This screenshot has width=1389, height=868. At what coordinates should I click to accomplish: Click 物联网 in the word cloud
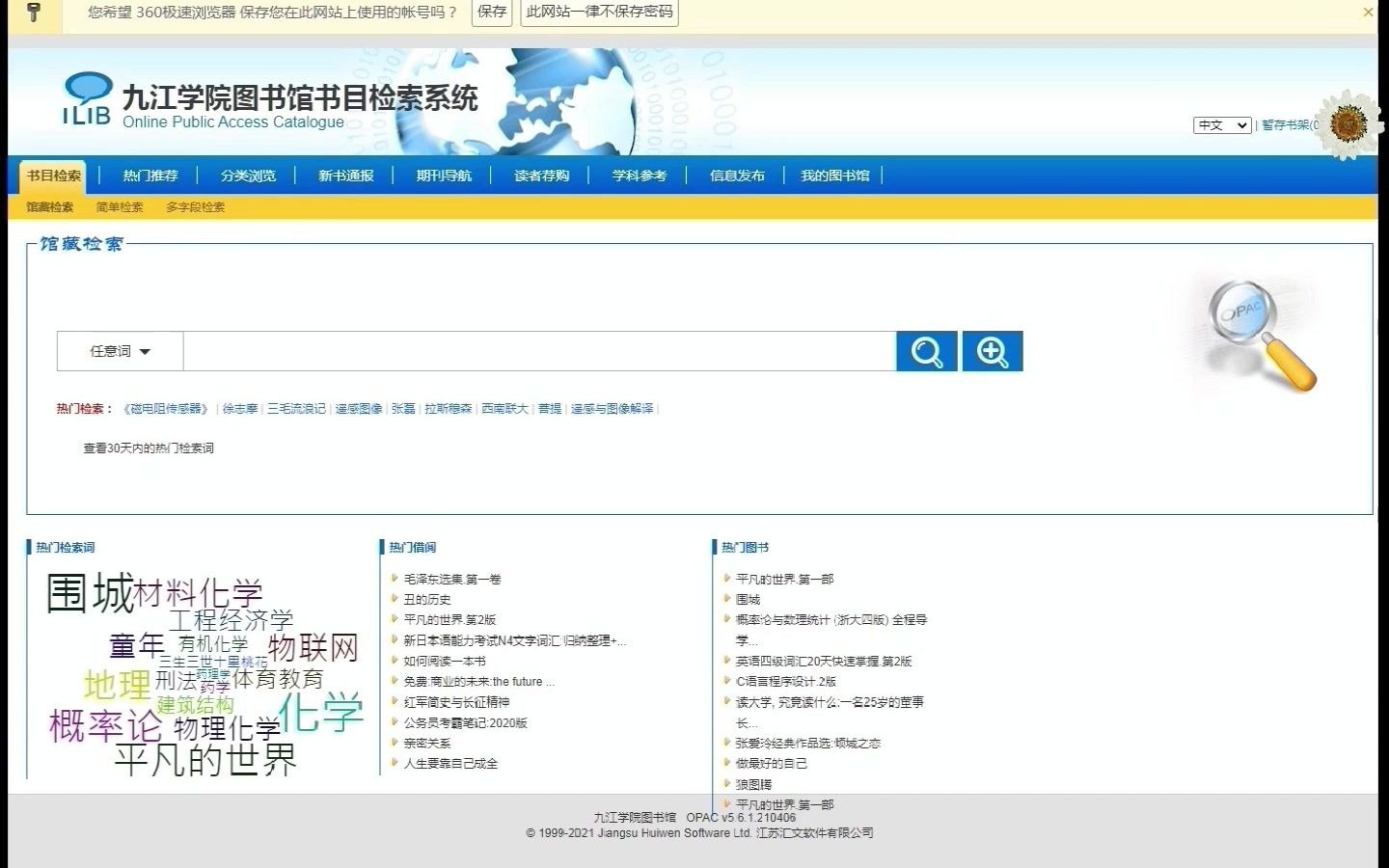pyautogui.click(x=313, y=647)
